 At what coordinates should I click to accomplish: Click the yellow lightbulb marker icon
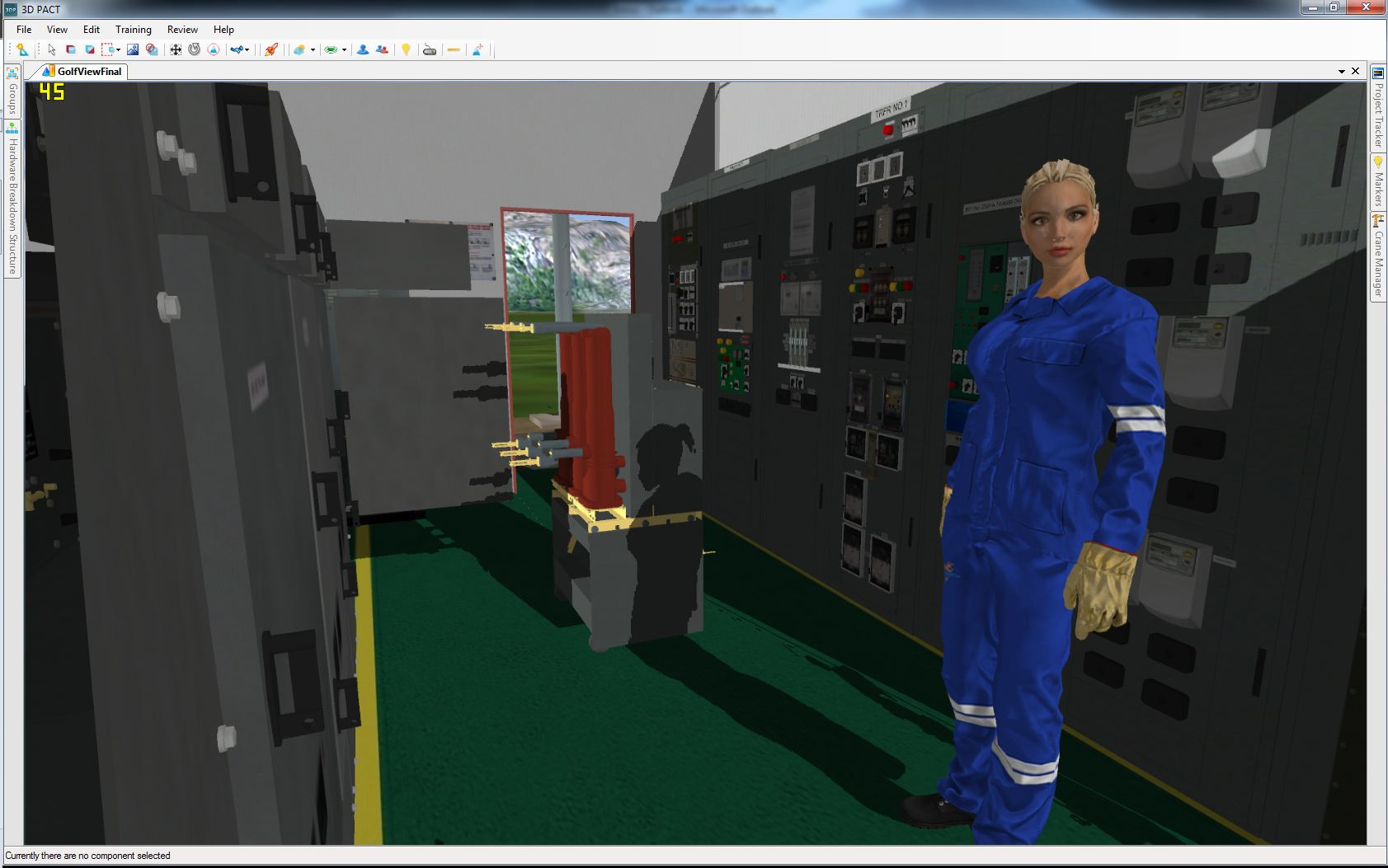pos(406,49)
